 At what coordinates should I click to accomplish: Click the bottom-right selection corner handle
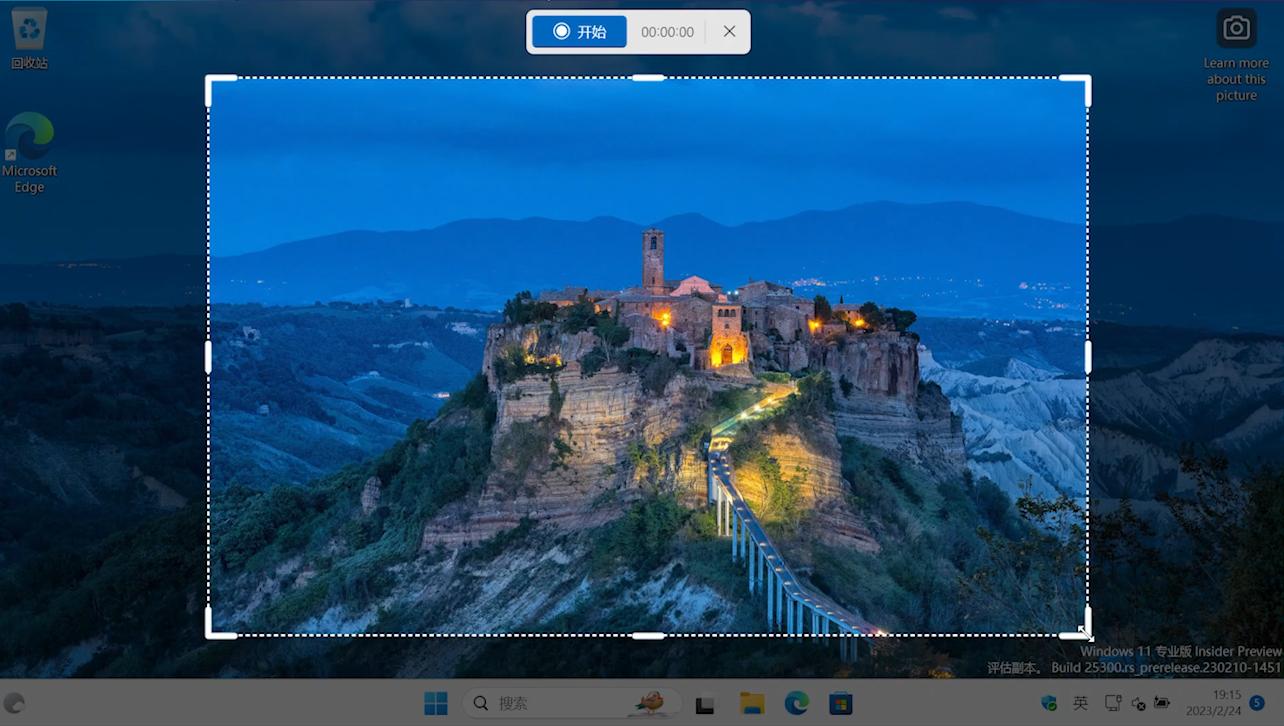click(x=1087, y=634)
